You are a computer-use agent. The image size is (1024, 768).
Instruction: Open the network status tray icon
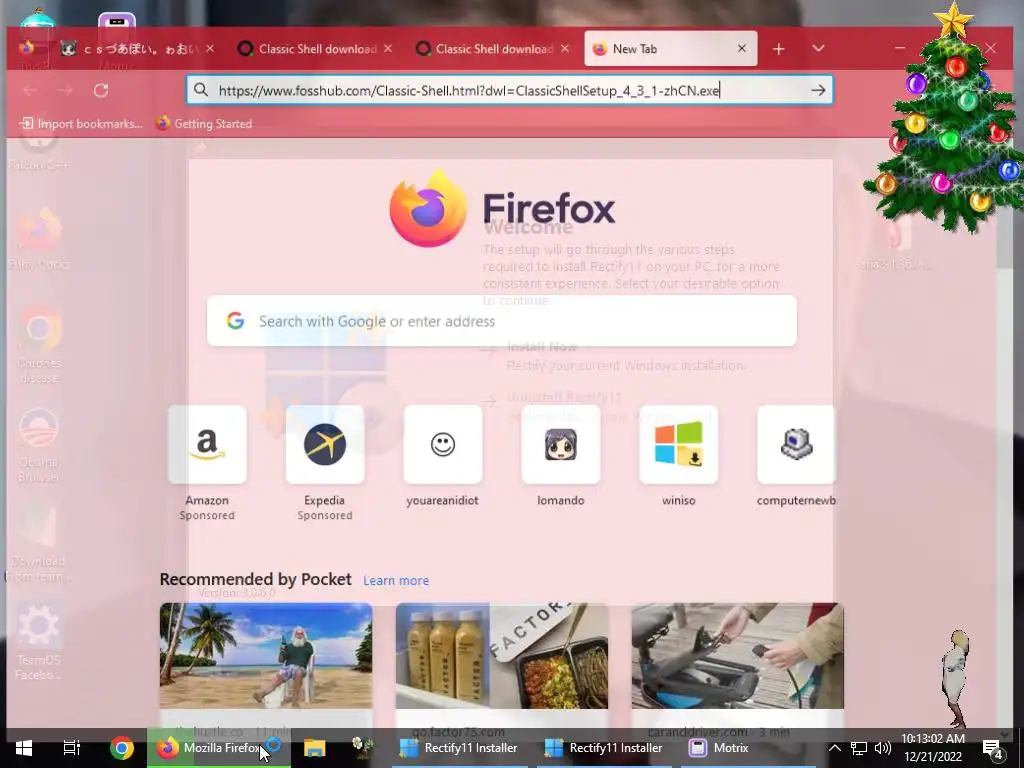pos(859,748)
